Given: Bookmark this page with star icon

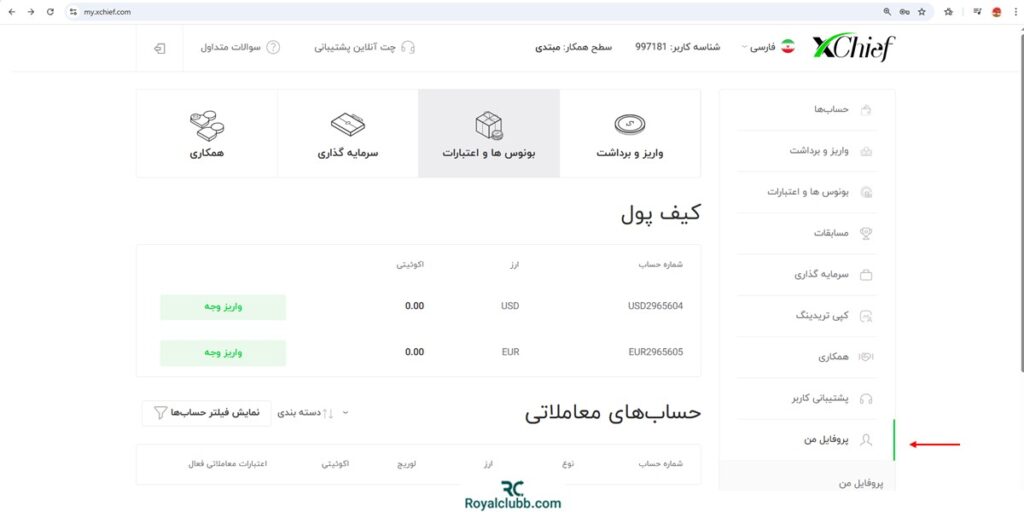Looking at the screenshot, I should (x=922, y=12).
